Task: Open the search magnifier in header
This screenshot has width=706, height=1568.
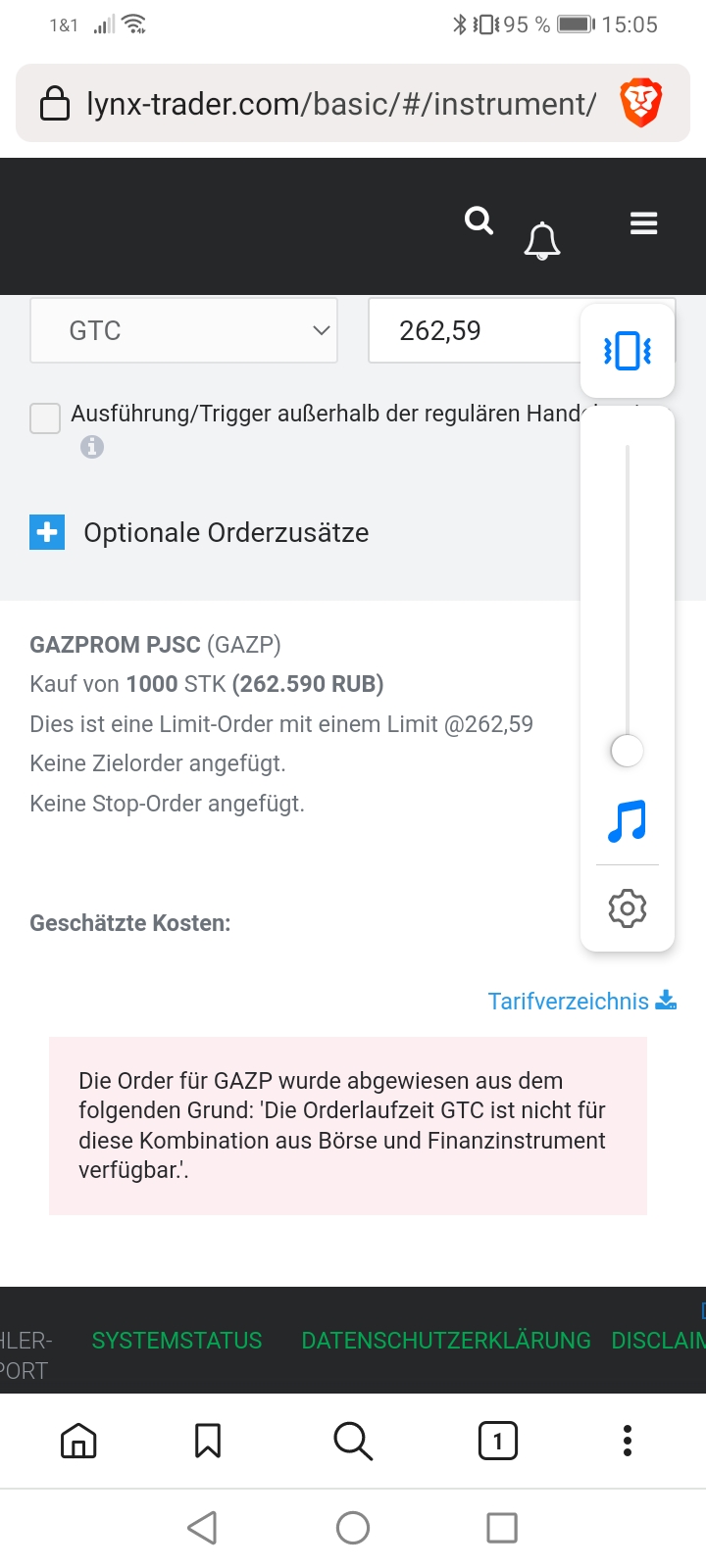Action: tap(479, 221)
